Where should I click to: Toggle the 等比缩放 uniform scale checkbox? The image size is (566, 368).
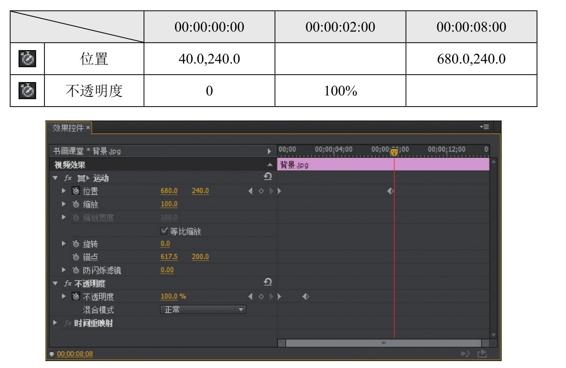[x=165, y=230]
